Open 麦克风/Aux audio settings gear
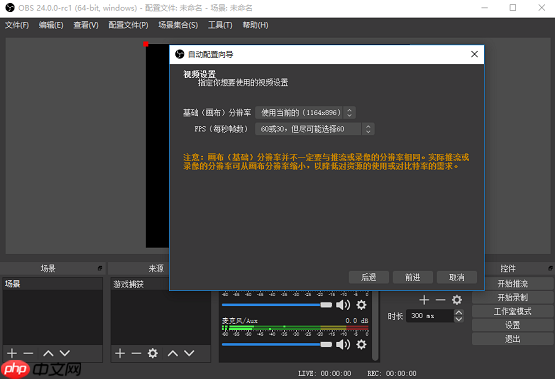 point(361,344)
